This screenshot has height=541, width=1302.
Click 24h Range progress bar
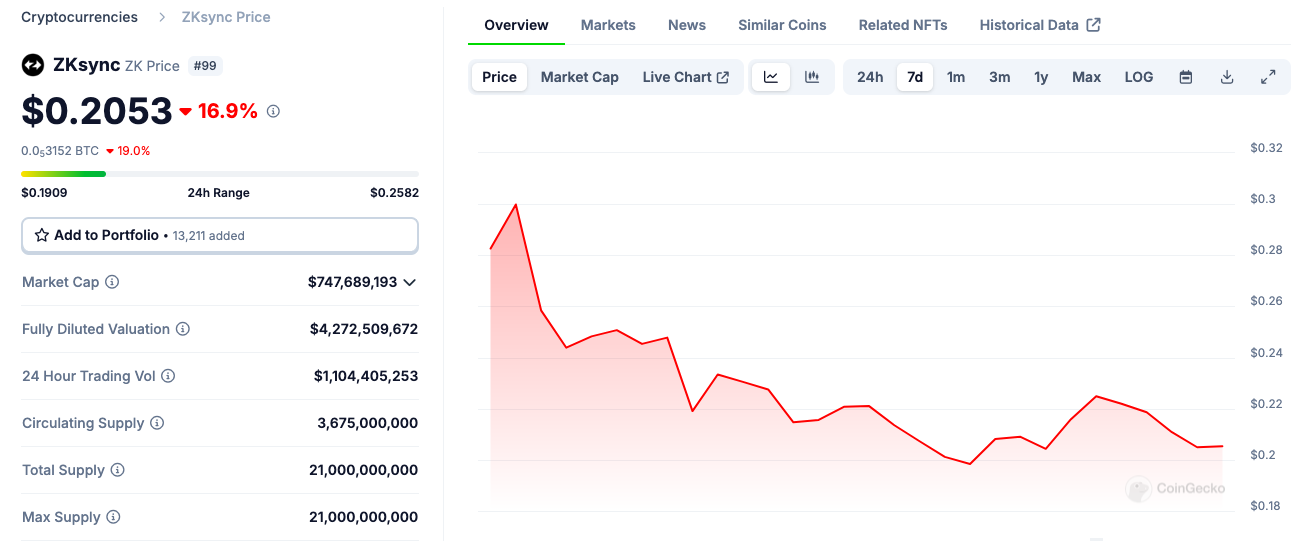coord(220,174)
